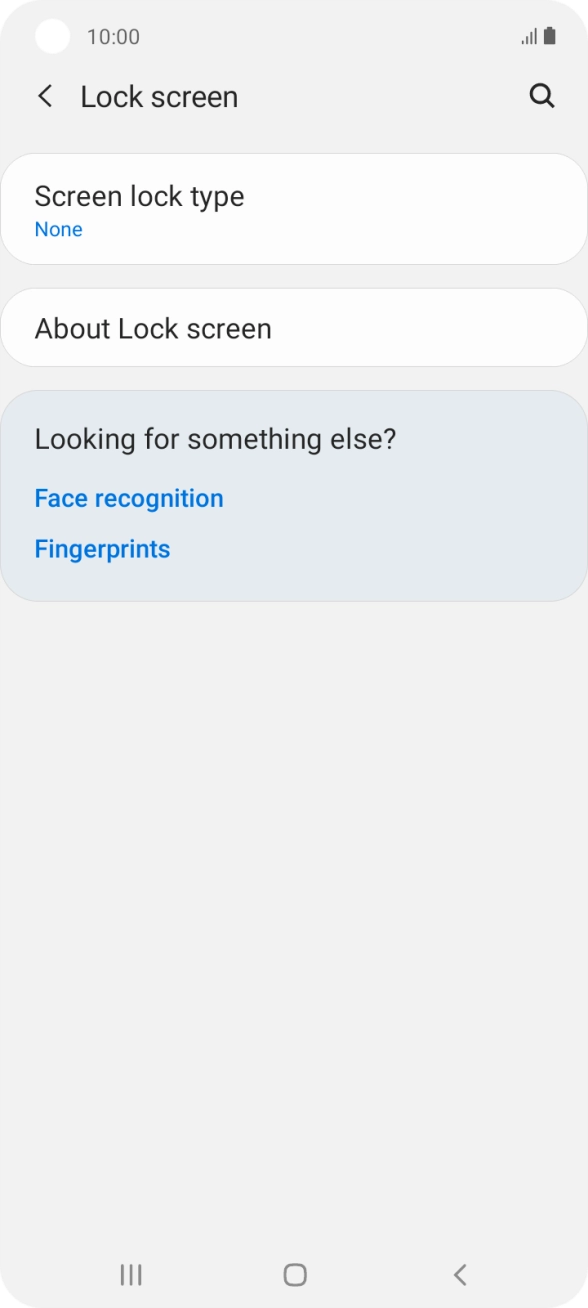Open the Screen lock type settings
This screenshot has width=588, height=1308.
coord(294,208)
